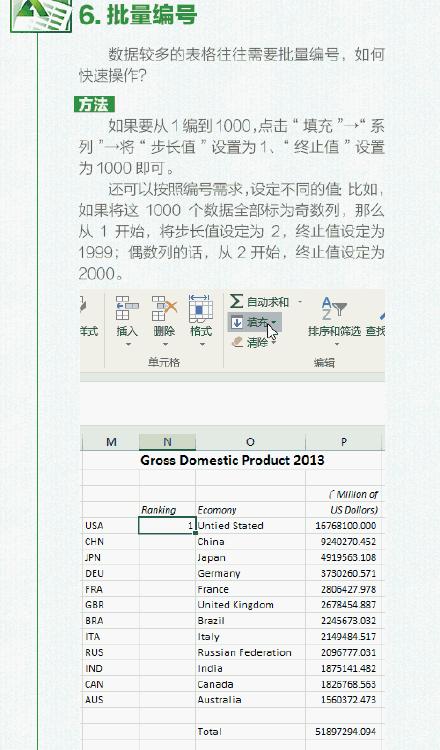Click the value 1875141.482
Viewport: 440px width, 750px height.
(349, 668)
